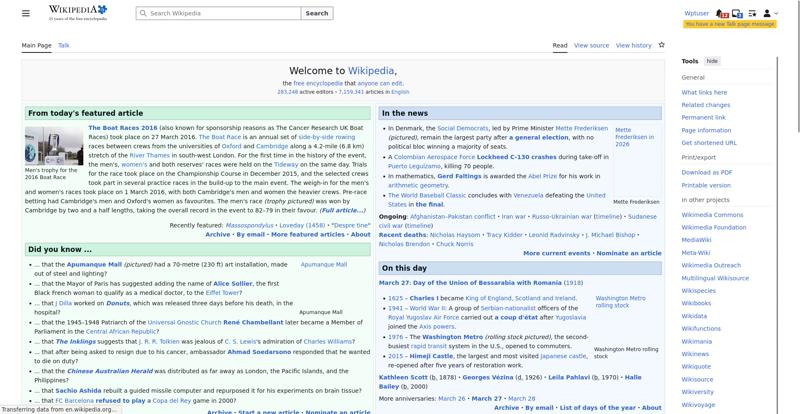This screenshot has height=414, width=800.
Task: Select the View source tab
Action: pos(591,45)
